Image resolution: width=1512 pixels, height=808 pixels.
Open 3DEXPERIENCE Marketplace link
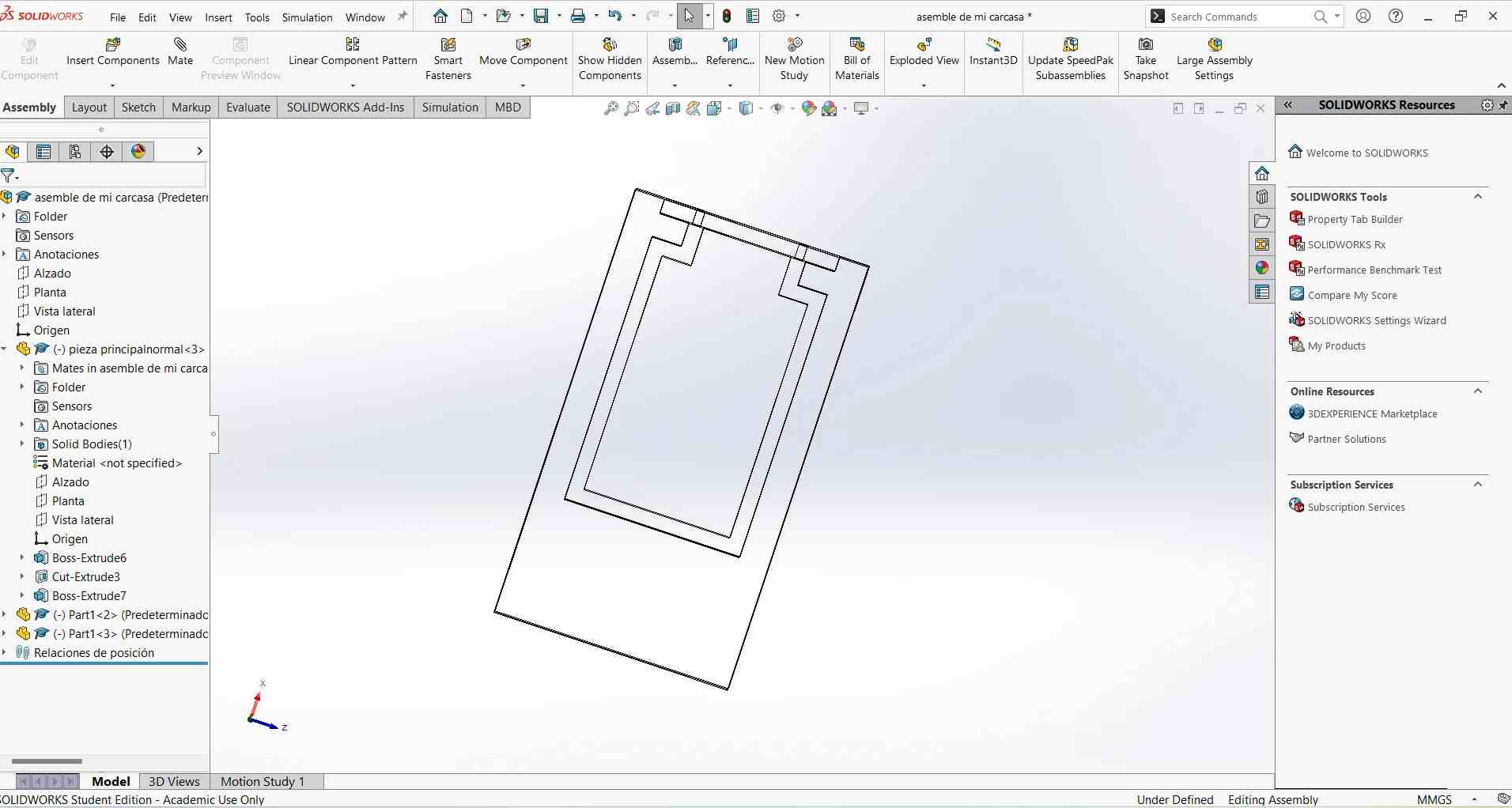click(1372, 414)
